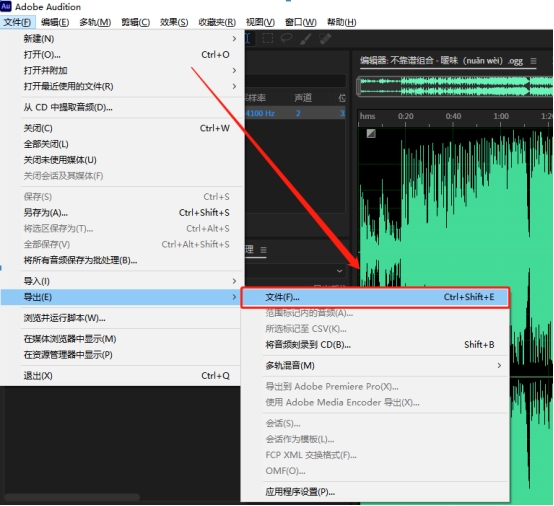The height and width of the screenshot is (506, 554).
Task: Select 应用程序设置(P)... in Export submenu
Action: (376, 492)
